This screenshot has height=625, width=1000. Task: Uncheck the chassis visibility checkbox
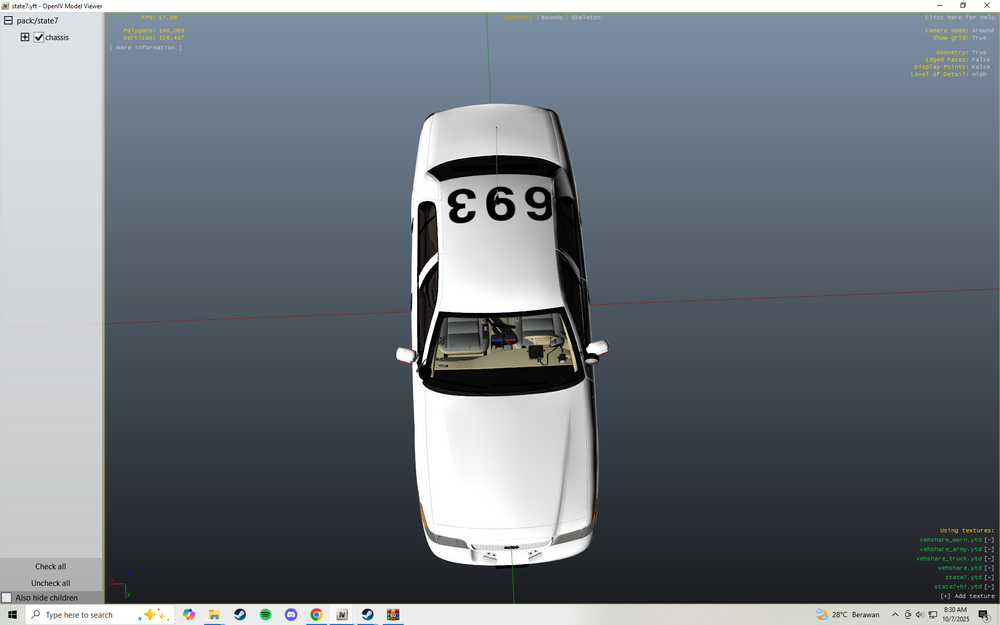point(38,37)
